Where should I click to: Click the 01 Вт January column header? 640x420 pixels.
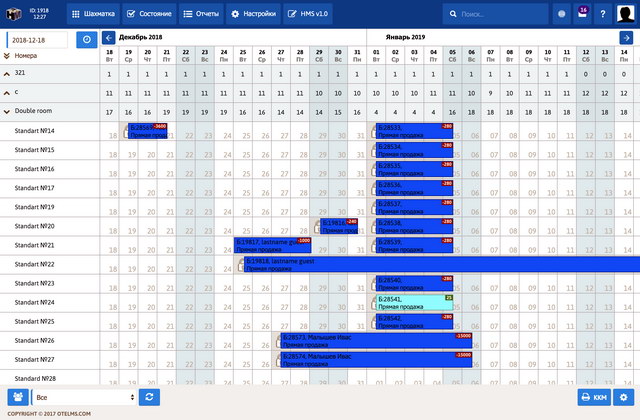[376, 56]
